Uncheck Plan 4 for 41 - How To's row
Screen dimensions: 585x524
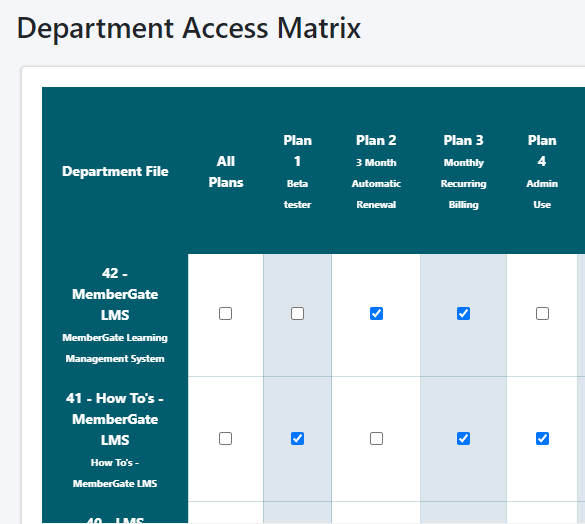[542, 439]
